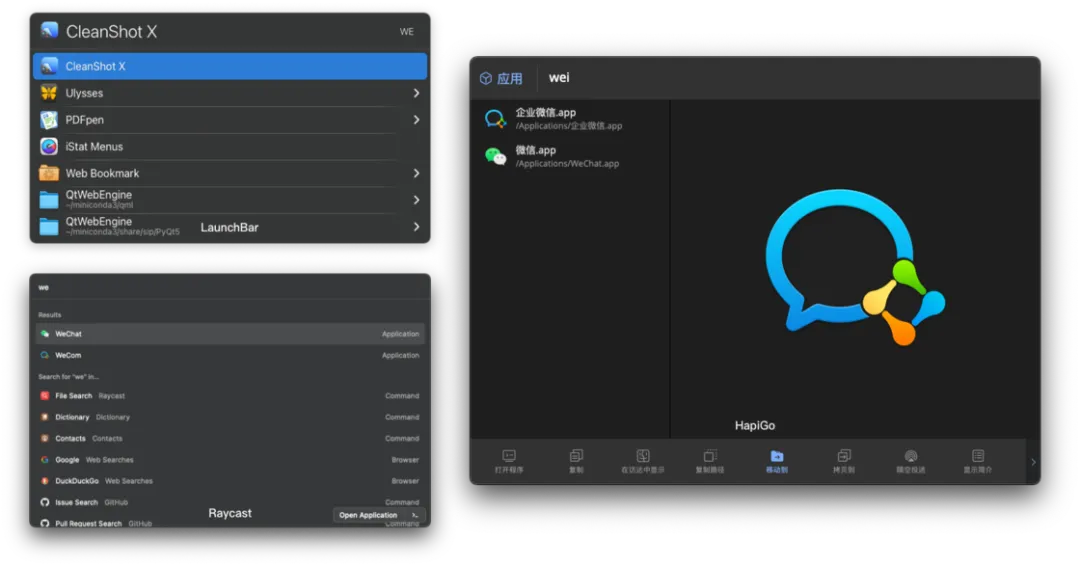Image resolution: width=1080 pixels, height=567 pixels.
Task: Click the "Browser" label on the Google row
Action: tap(405, 460)
